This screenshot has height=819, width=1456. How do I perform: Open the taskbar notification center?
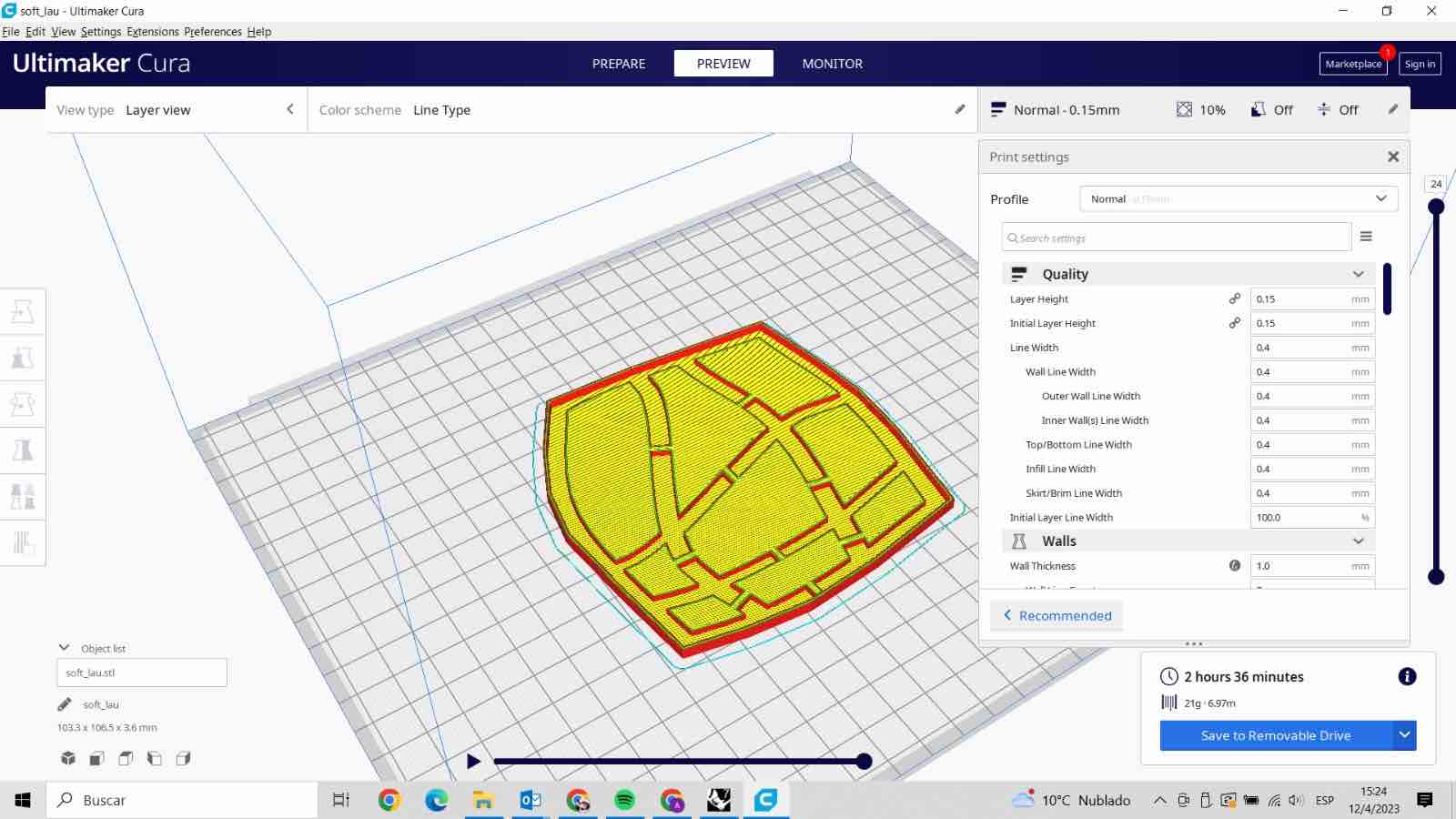[1425, 800]
